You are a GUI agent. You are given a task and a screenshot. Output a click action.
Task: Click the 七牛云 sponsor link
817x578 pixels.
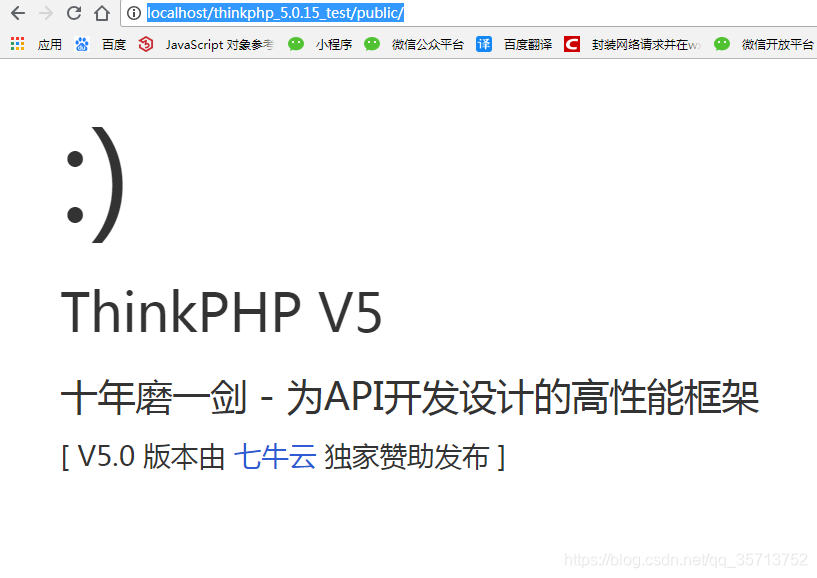pos(275,457)
